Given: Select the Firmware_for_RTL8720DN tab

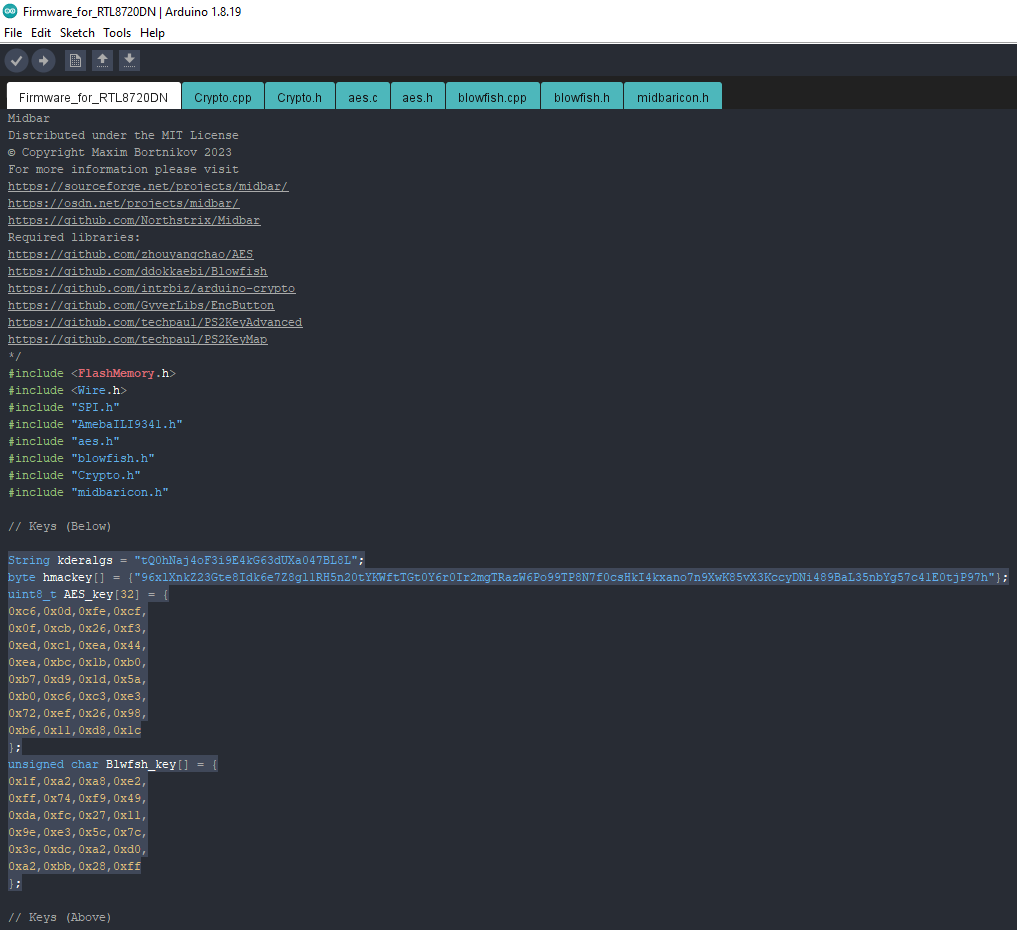Looking at the screenshot, I should (92, 96).
